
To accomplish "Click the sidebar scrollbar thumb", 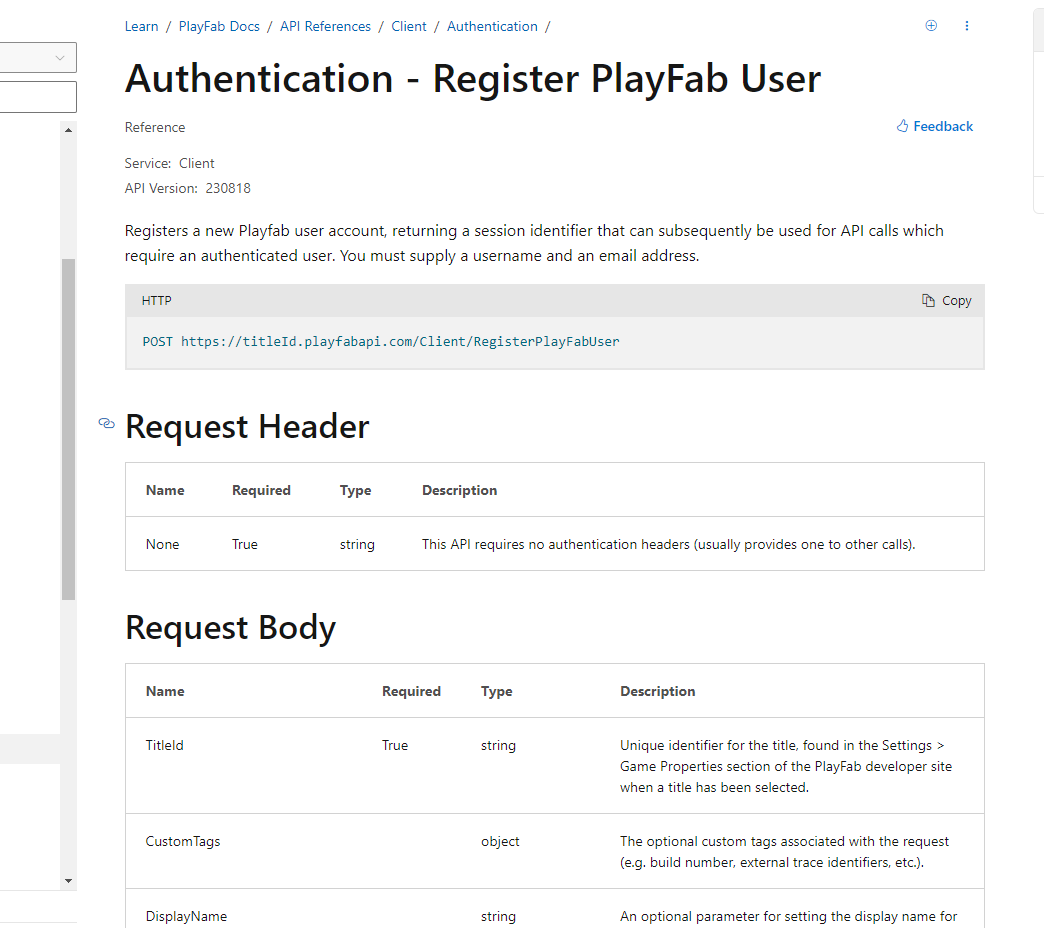I will 68,429.
